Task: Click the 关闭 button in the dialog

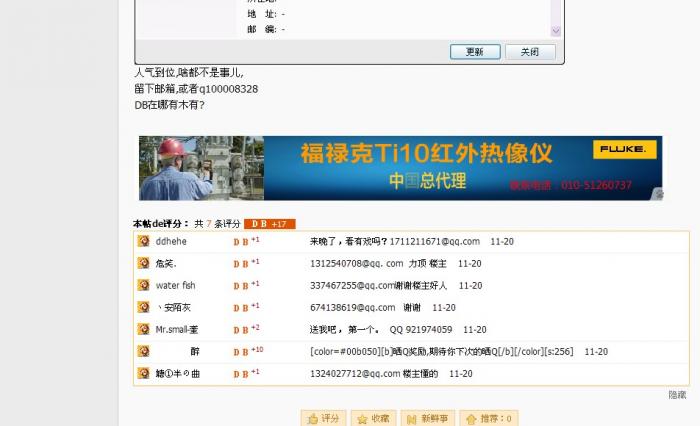Action: (x=530, y=52)
